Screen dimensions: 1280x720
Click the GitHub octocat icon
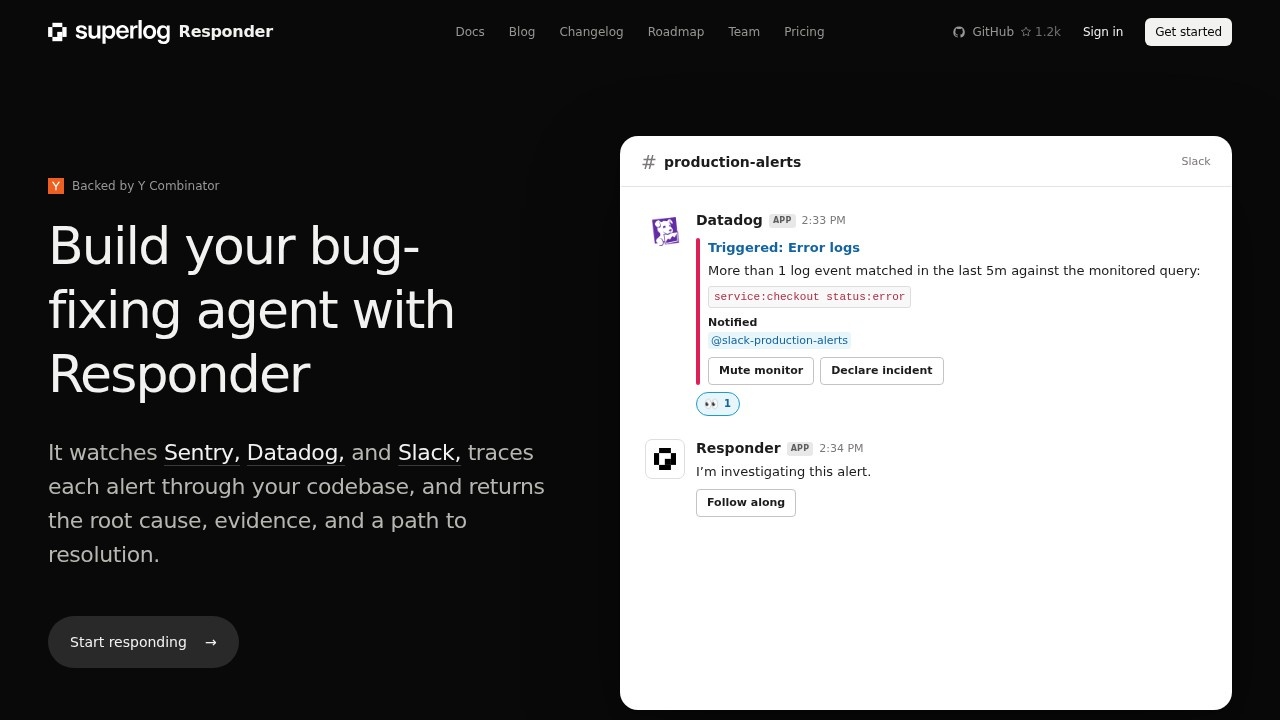coord(959,32)
